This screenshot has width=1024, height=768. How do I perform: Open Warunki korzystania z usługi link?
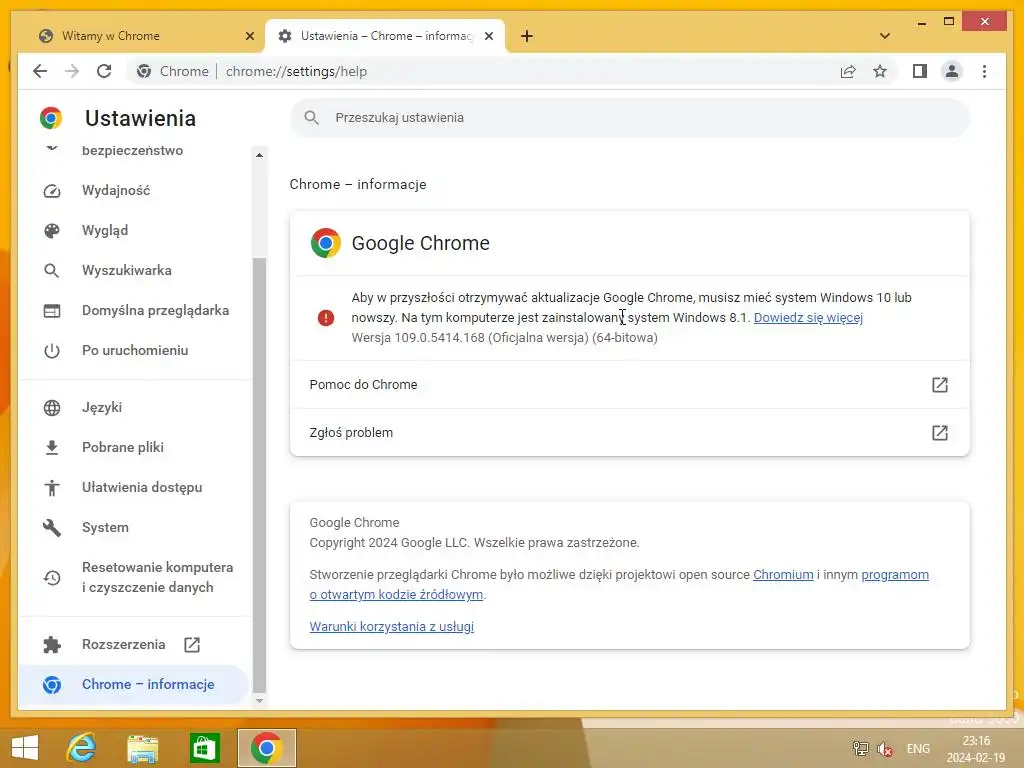[x=392, y=626]
